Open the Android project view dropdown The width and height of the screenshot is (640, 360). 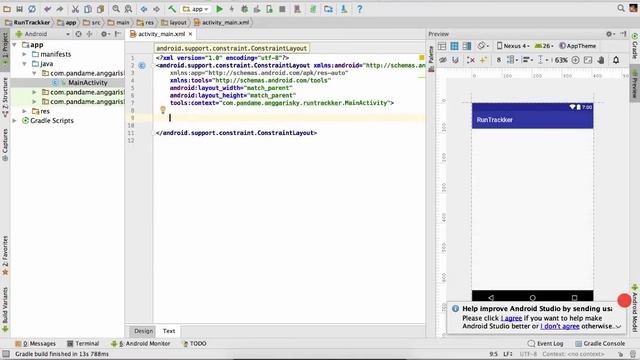tap(42, 34)
